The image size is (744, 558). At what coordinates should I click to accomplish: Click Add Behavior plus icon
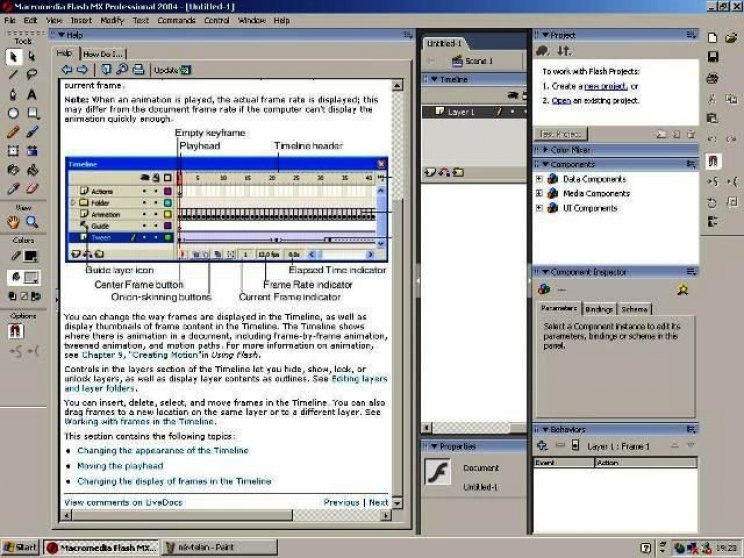point(542,446)
